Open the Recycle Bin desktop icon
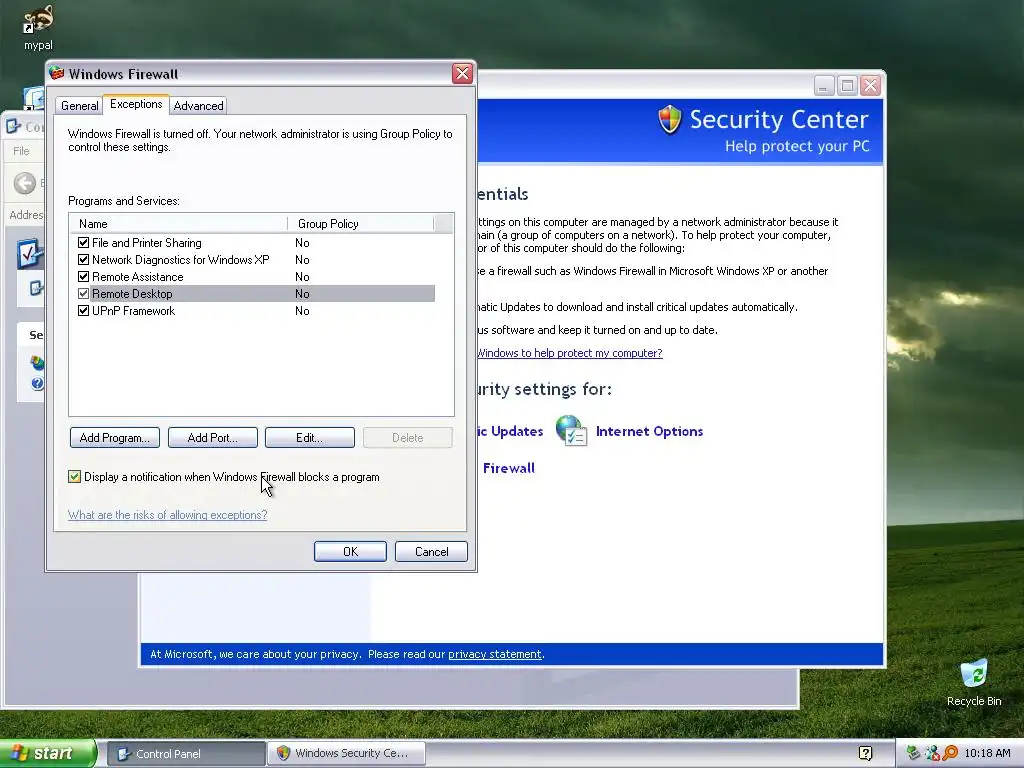 974,674
